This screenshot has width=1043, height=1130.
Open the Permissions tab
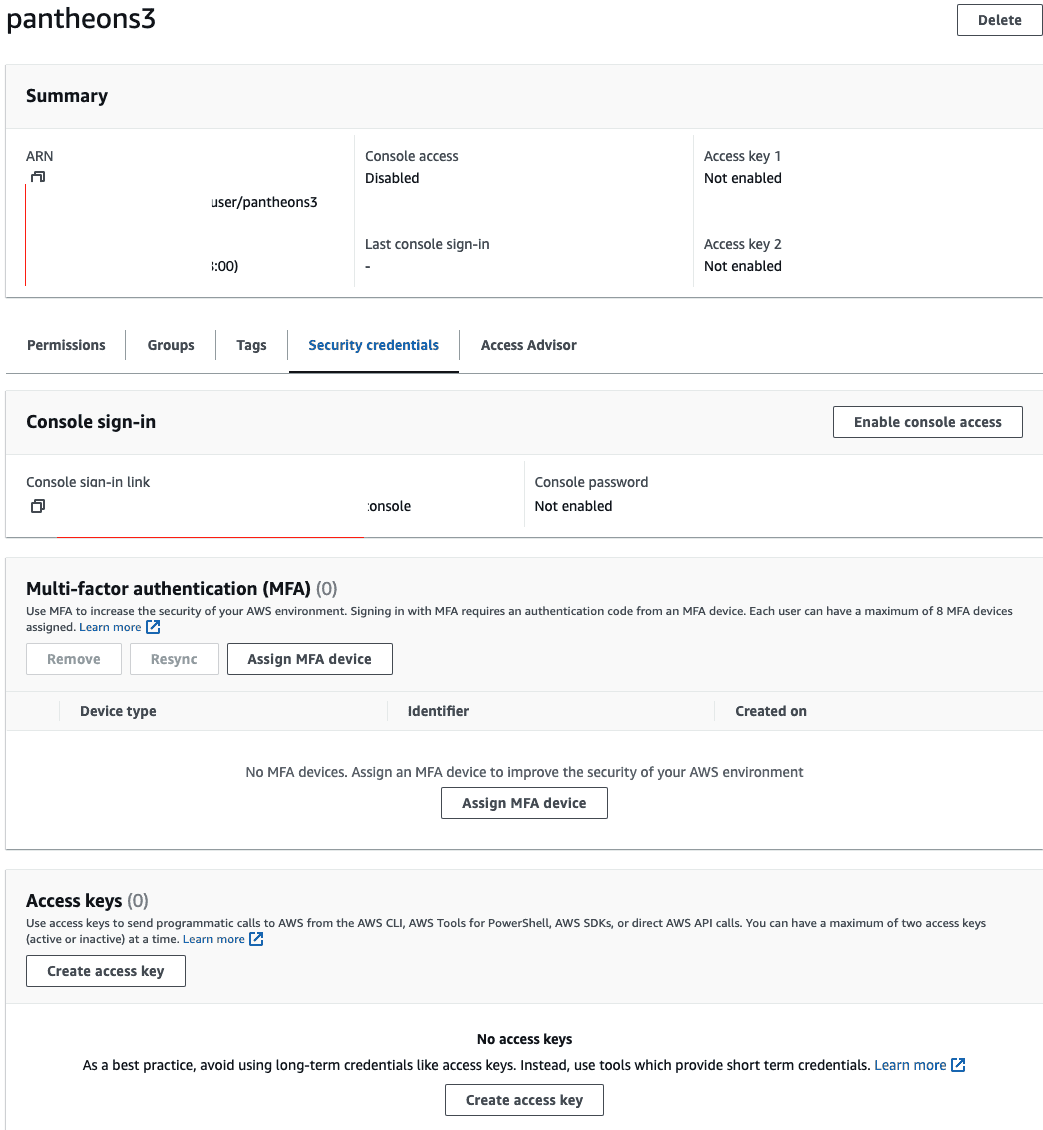(66, 345)
